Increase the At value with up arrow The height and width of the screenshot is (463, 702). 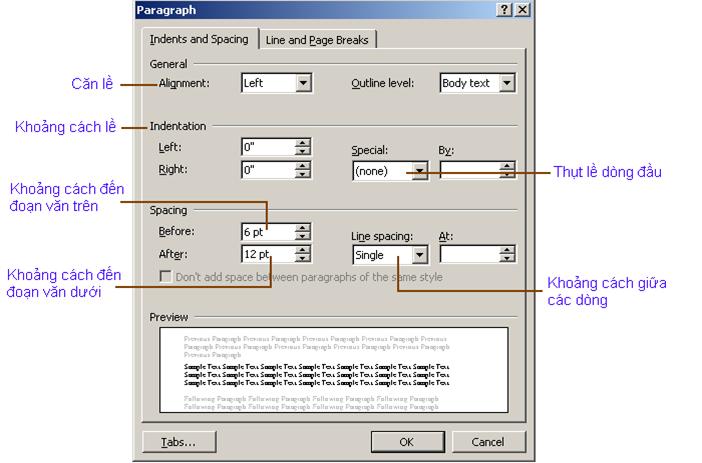pos(507,251)
